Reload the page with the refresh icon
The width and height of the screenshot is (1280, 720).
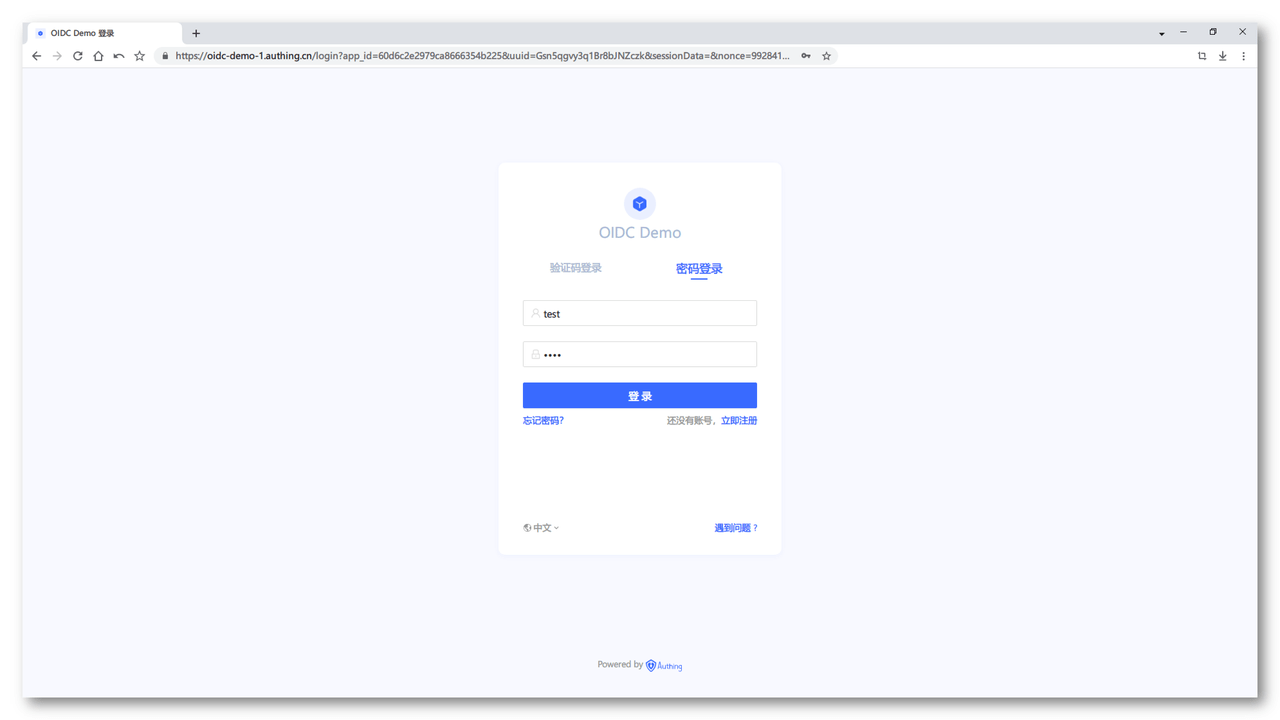(x=78, y=56)
